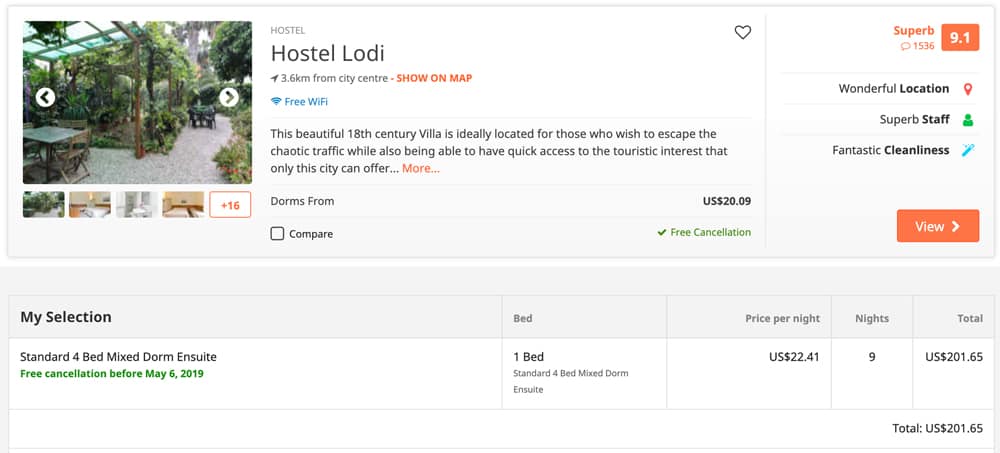Go to next photo with right arrow
This screenshot has width=1000, height=453.
pos(229,98)
